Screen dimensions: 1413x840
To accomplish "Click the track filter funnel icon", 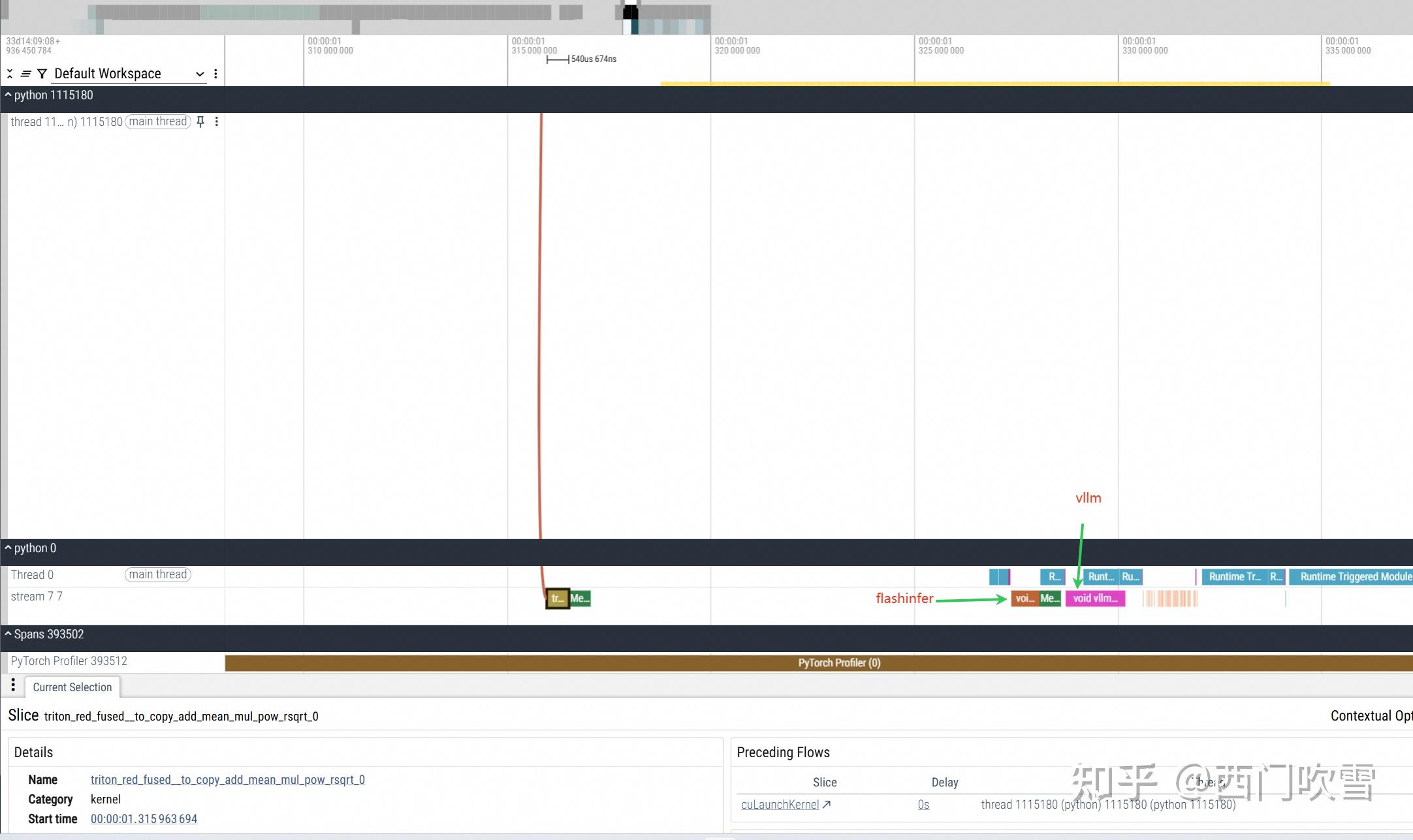I will click(x=42, y=74).
